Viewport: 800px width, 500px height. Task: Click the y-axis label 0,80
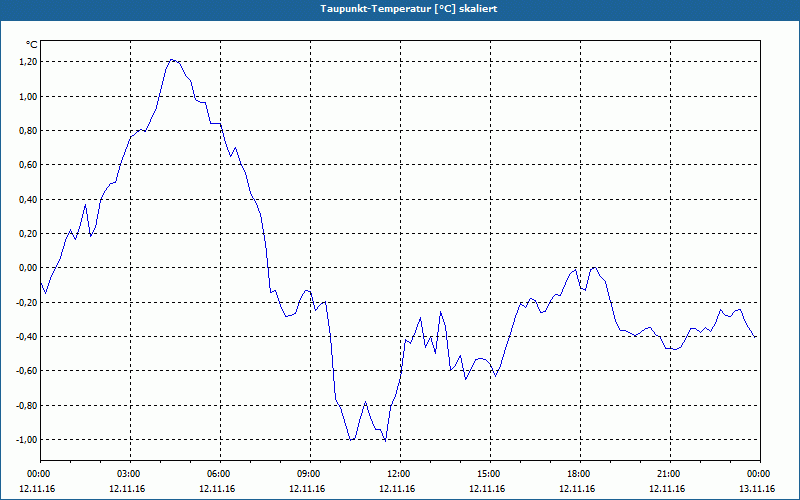tap(28, 131)
